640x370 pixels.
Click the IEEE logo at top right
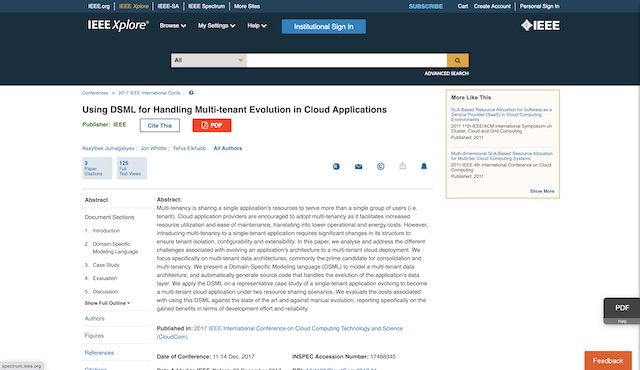click(x=540, y=25)
